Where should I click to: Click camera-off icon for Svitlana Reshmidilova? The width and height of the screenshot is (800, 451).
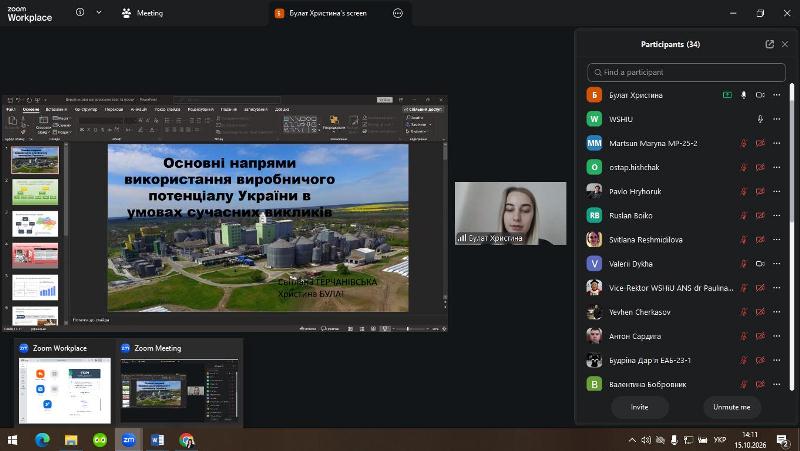click(x=760, y=239)
